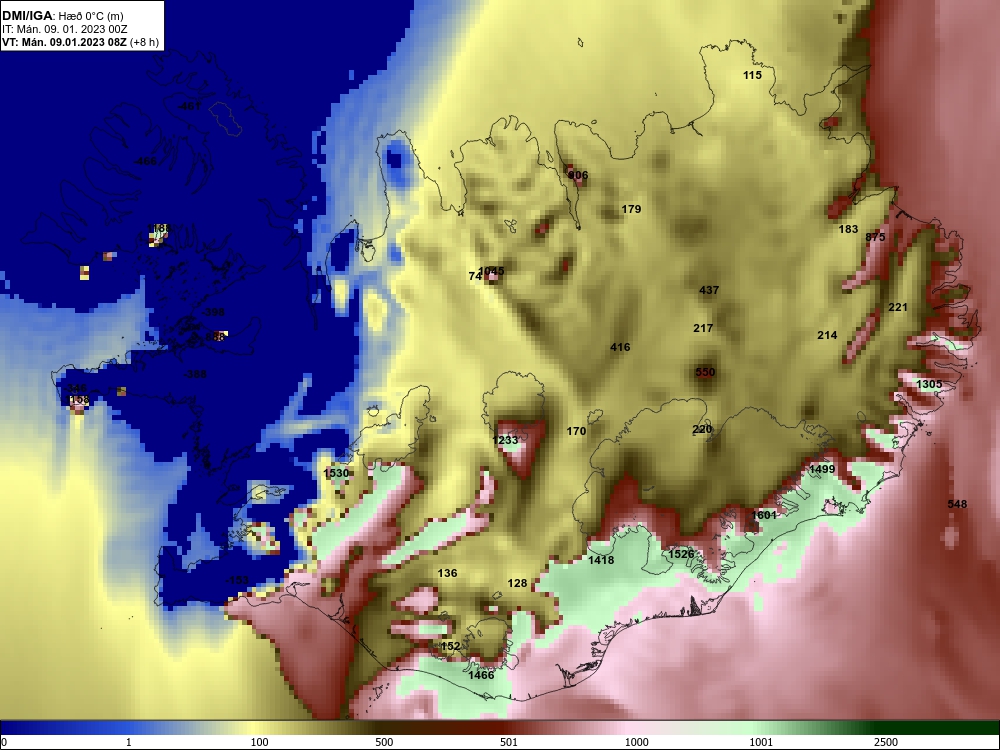Image resolution: width=1000 pixels, height=750 pixels.
Task: Pick the 214 map value
Action: click(827, 335)
